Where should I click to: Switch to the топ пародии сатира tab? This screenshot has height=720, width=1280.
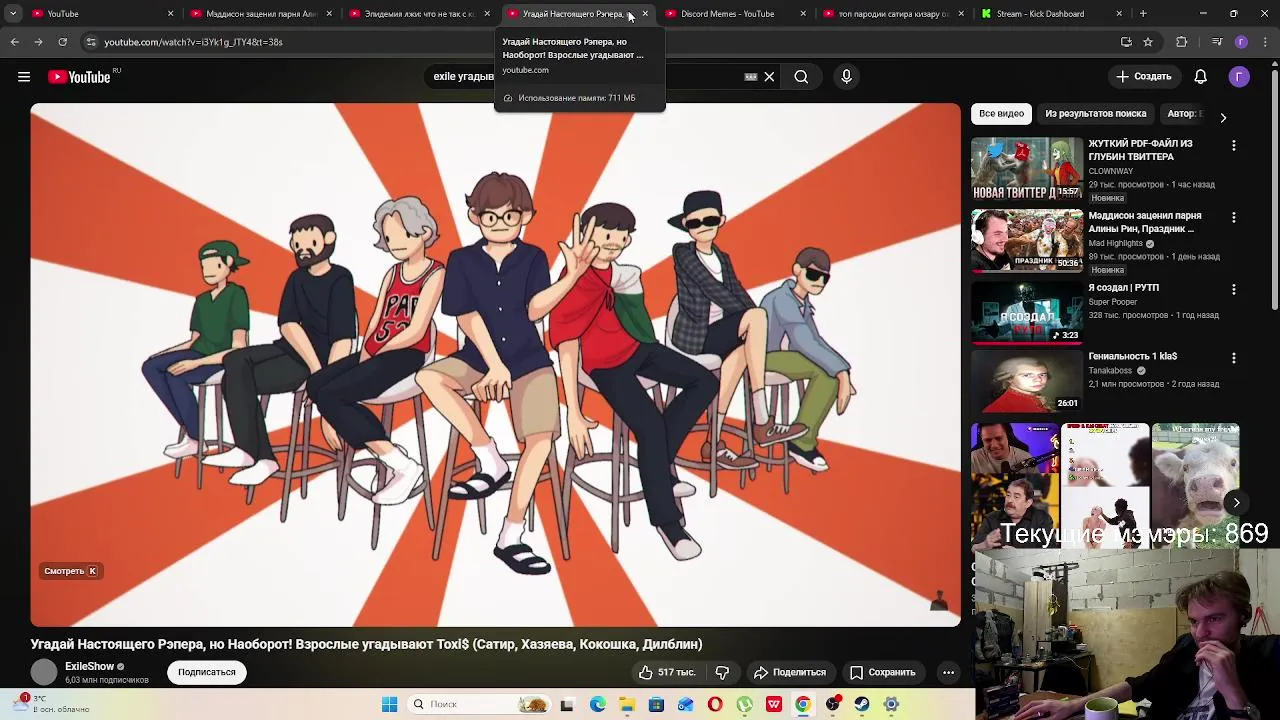(894, 14)
